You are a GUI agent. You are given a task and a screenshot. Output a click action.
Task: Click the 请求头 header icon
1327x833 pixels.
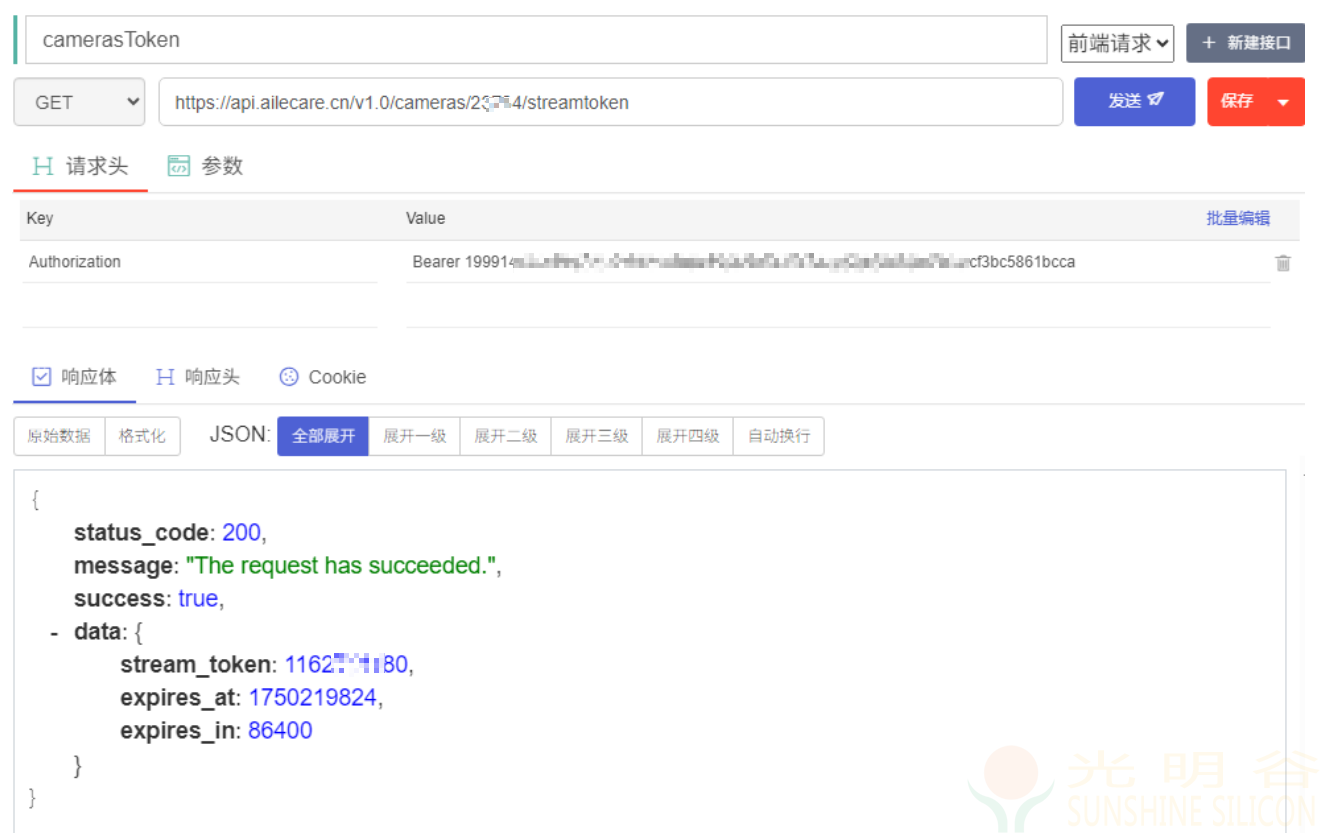(43, 166)
